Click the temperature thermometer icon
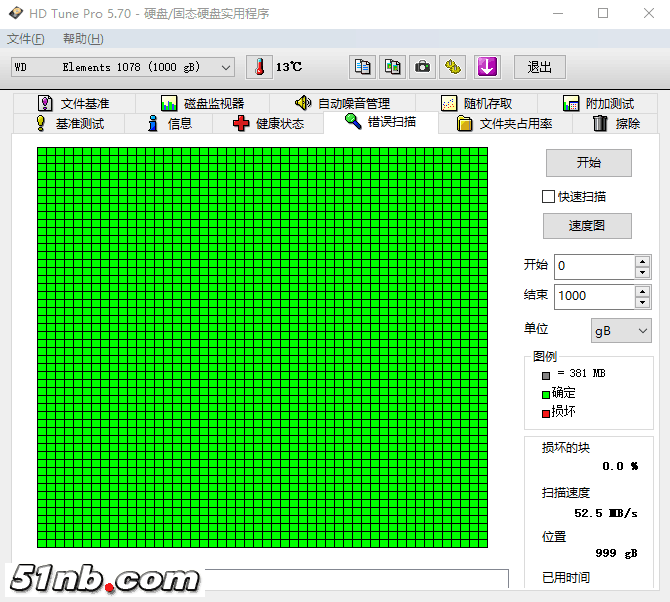 pos(259,67)
